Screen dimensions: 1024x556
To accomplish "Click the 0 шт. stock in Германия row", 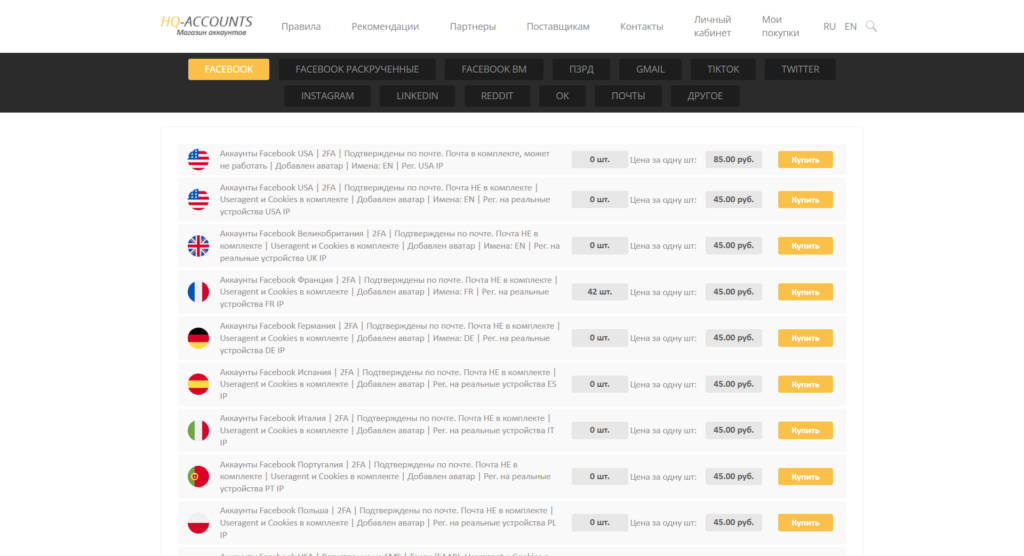I will [600, 338].
